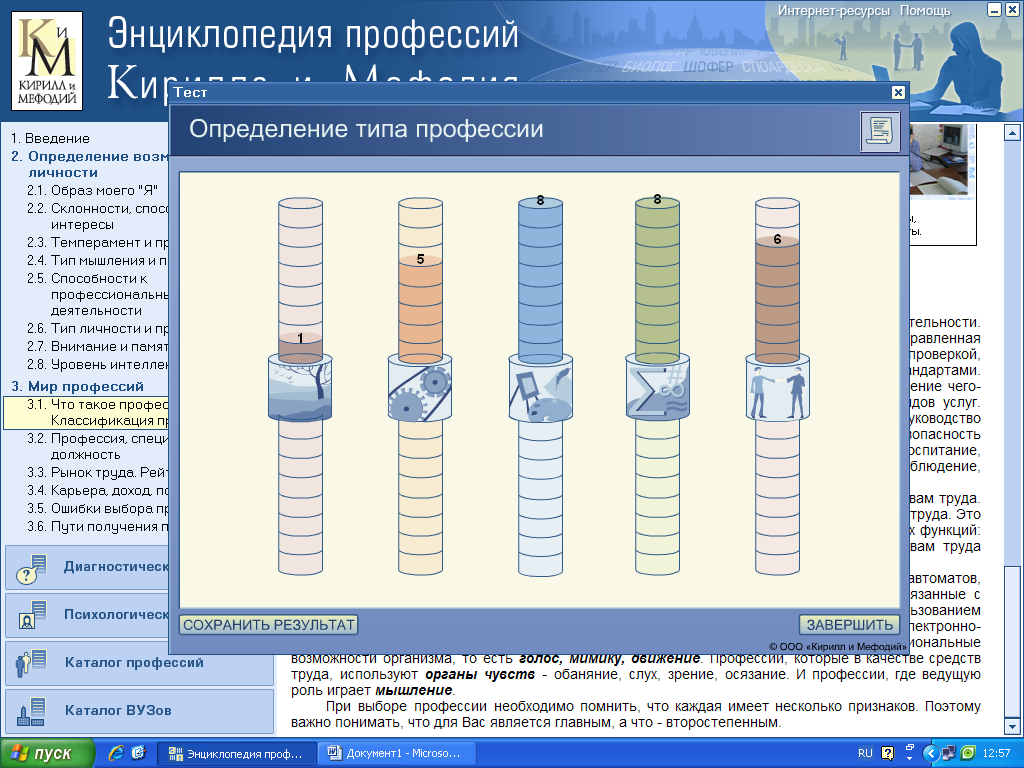Click the Diagnostic tests section icon
This screenshot has height=768, width=1024.
pos(31,568)
